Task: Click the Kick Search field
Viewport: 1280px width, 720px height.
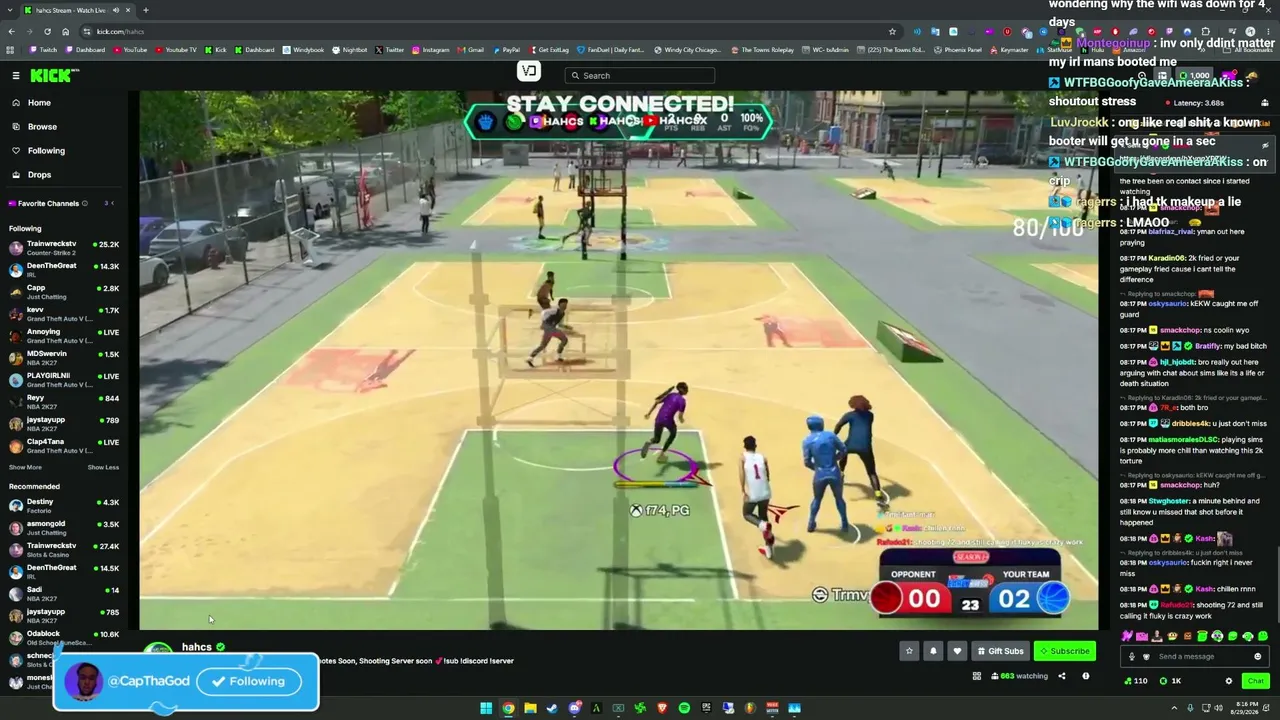Action: [x=640, y=75]
